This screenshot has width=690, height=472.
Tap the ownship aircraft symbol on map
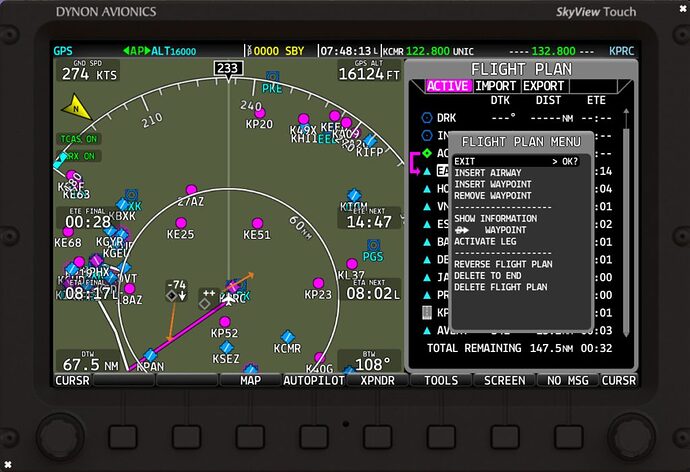233,294
